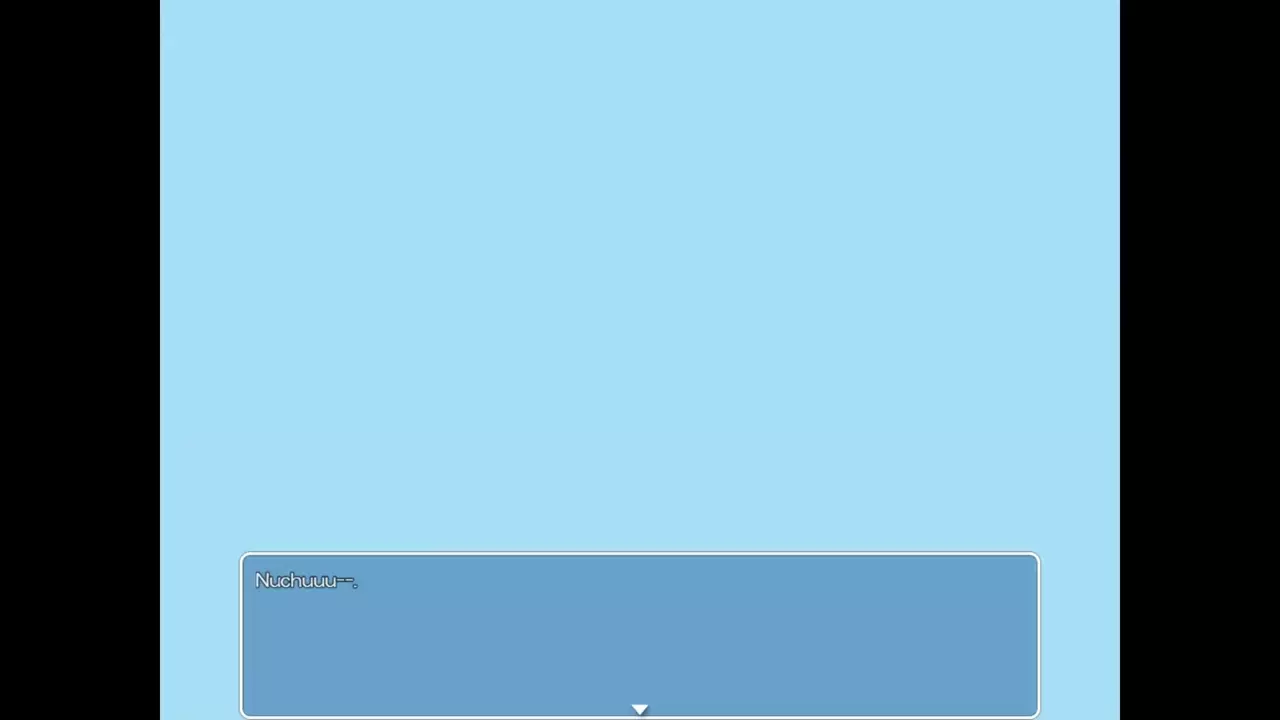Click the dialogue window's rounded top-right corner
1280x720 pixels.
(1035, 558)
